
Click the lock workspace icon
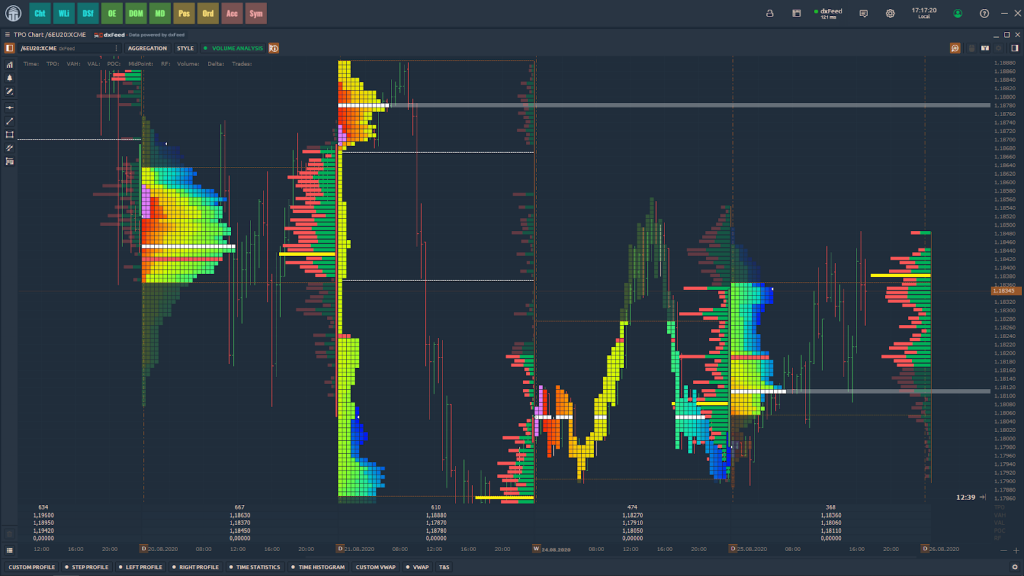(769, 14)
